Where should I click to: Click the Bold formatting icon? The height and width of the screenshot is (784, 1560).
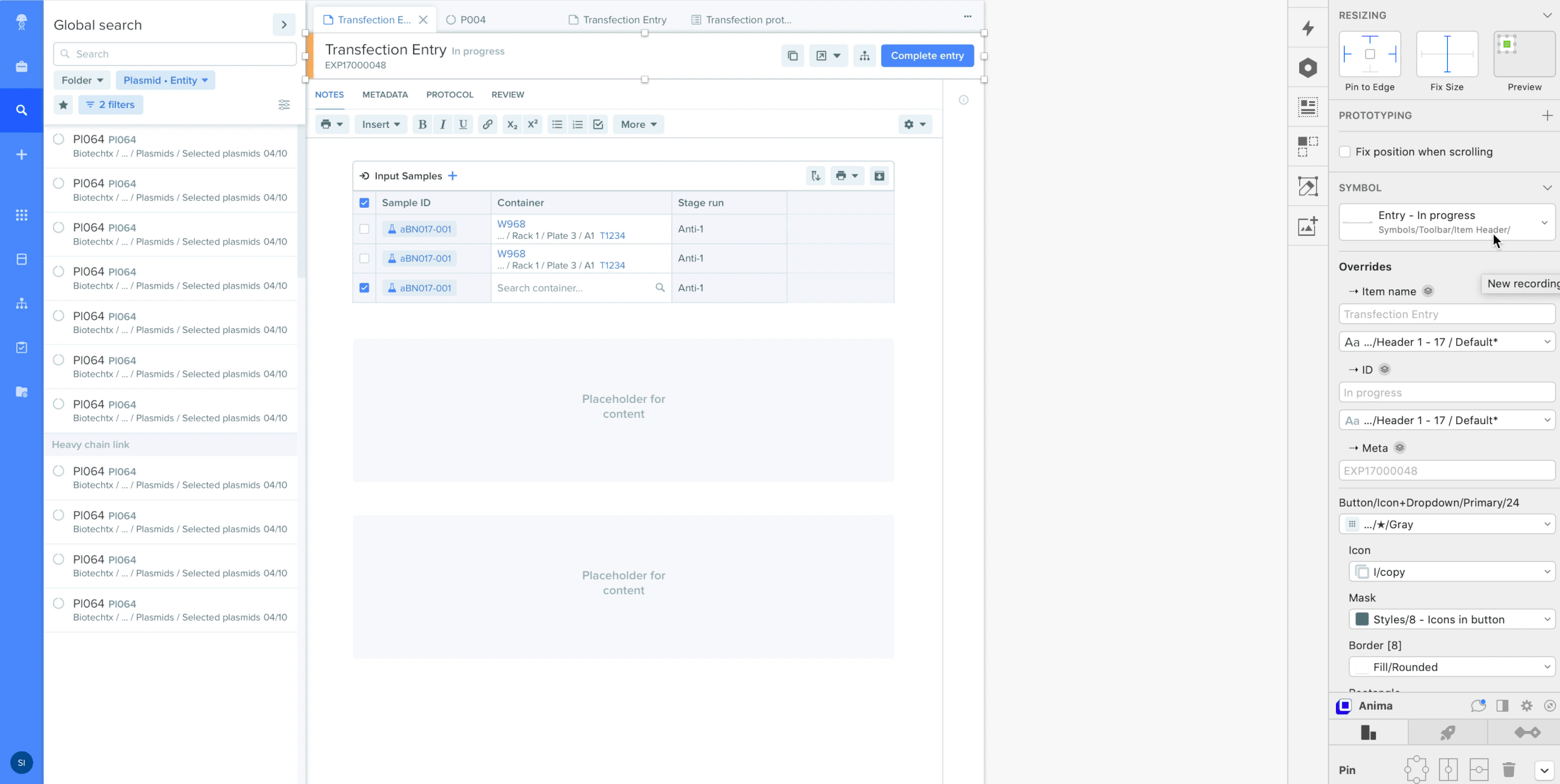(x=422, y=124)
